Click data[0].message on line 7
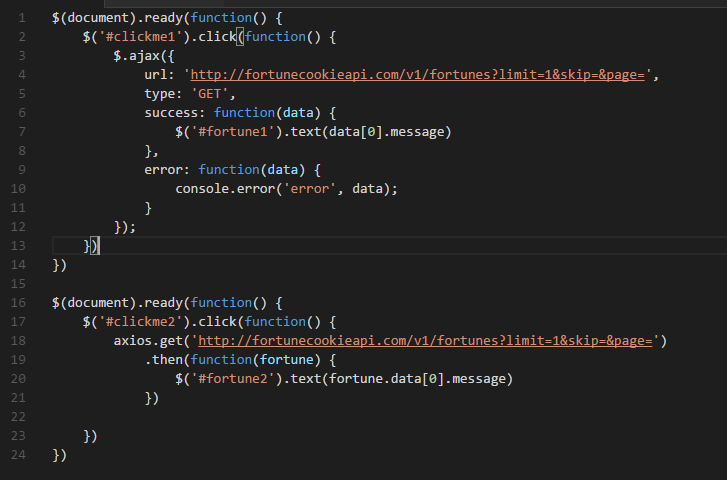This screenshot has height=480, width=727. coord(386,132)
